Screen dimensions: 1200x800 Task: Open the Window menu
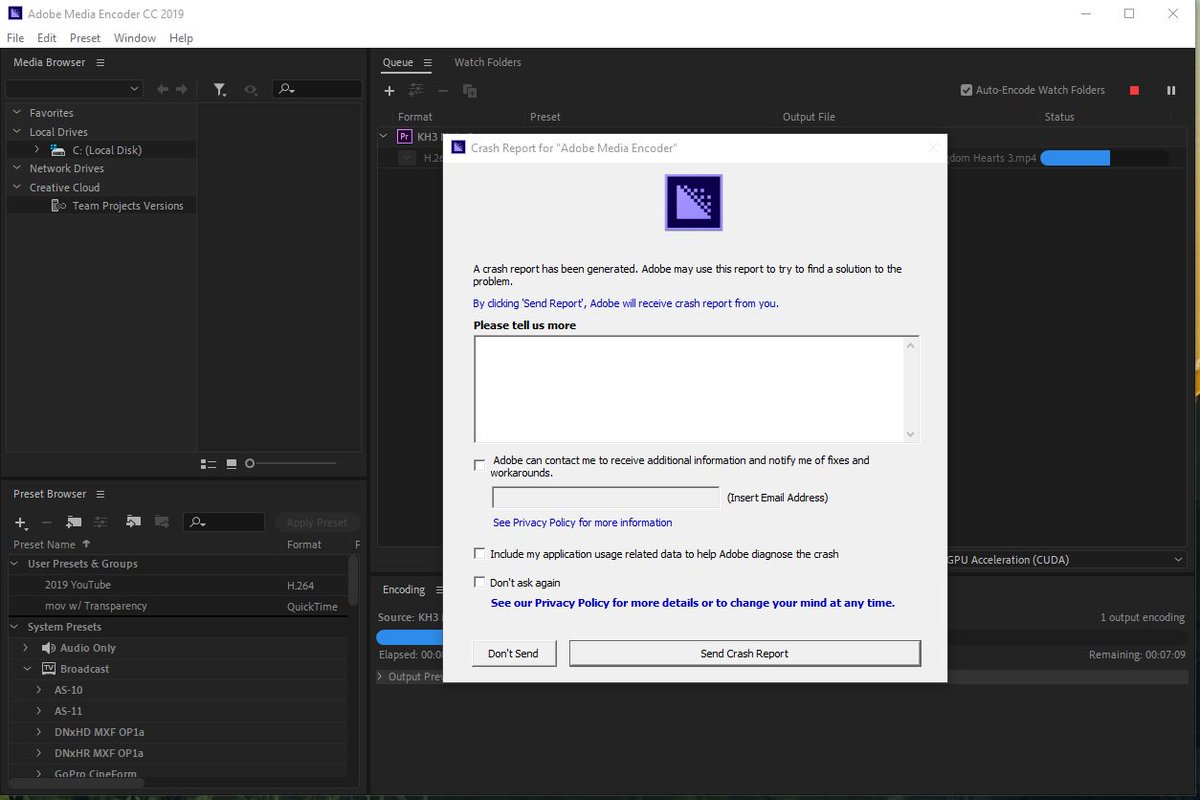click(x=135, y=38)
